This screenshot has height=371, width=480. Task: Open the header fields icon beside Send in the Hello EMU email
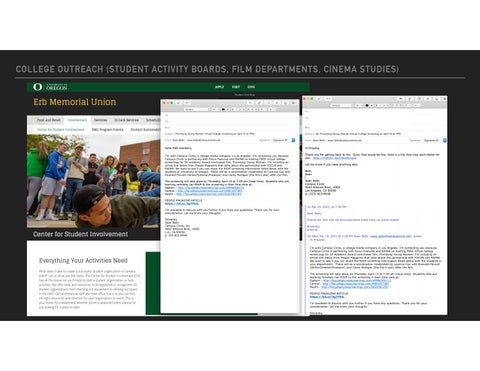pyautogui.click(x=188, y=103)
